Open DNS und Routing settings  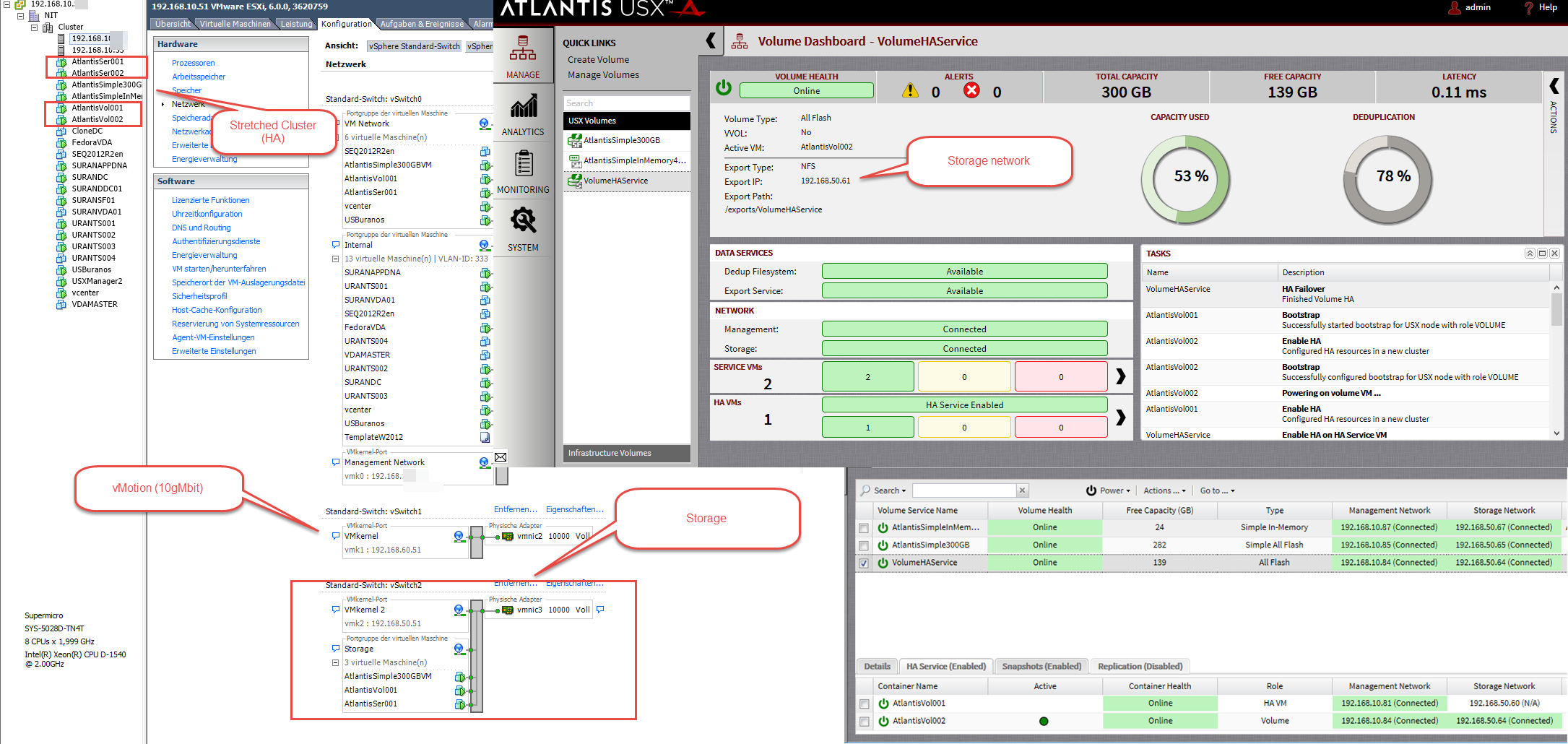click(201, 228)
